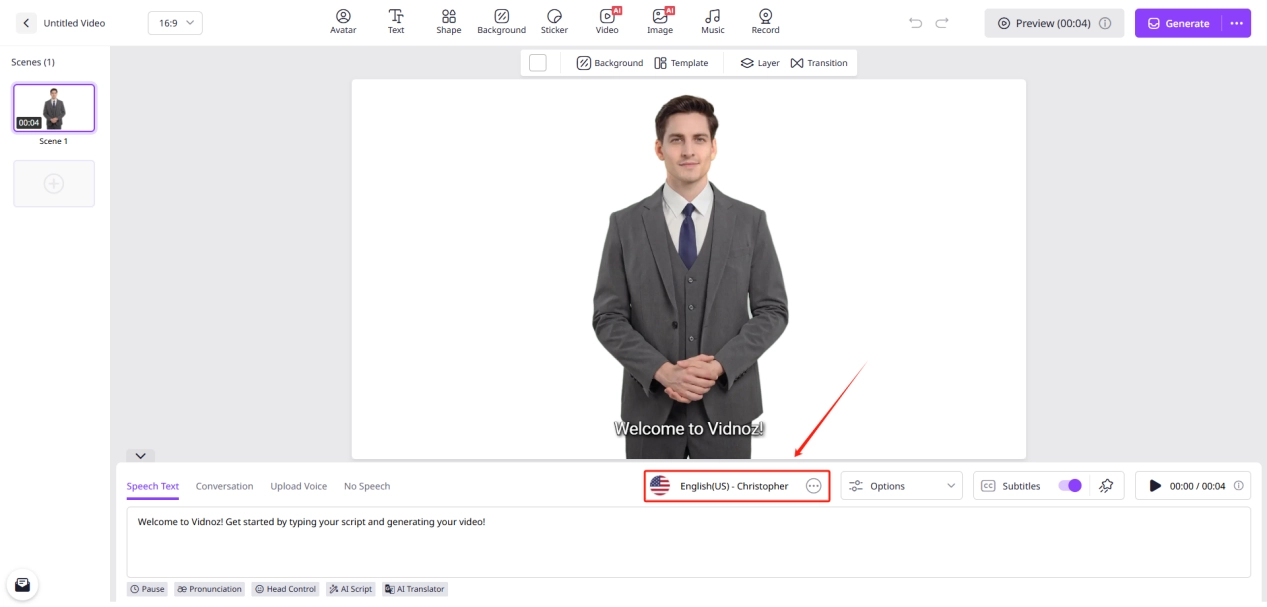This screenshot has height=607, width=1267.
Task: Collapse the speech panel with chevron
Action: pyautogui.click(x=140, y=456)
